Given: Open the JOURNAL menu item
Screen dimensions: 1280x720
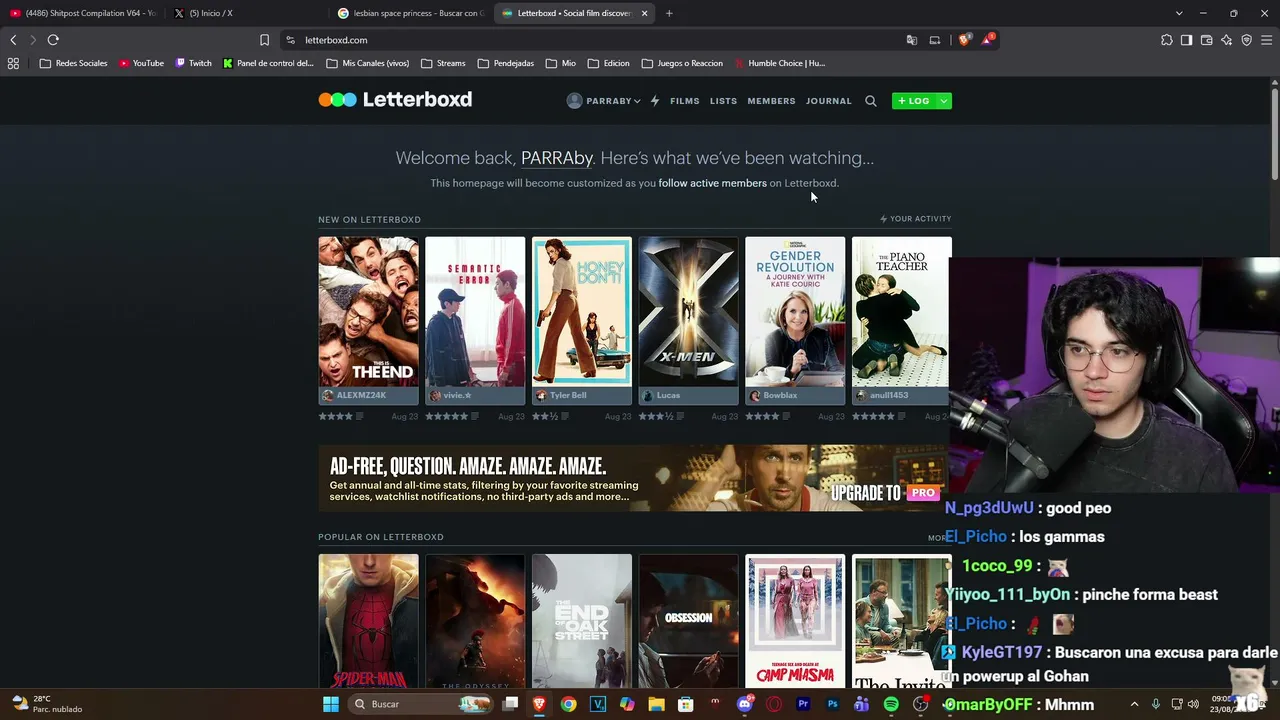Looking at the screenshot, I should pos(829,101).
